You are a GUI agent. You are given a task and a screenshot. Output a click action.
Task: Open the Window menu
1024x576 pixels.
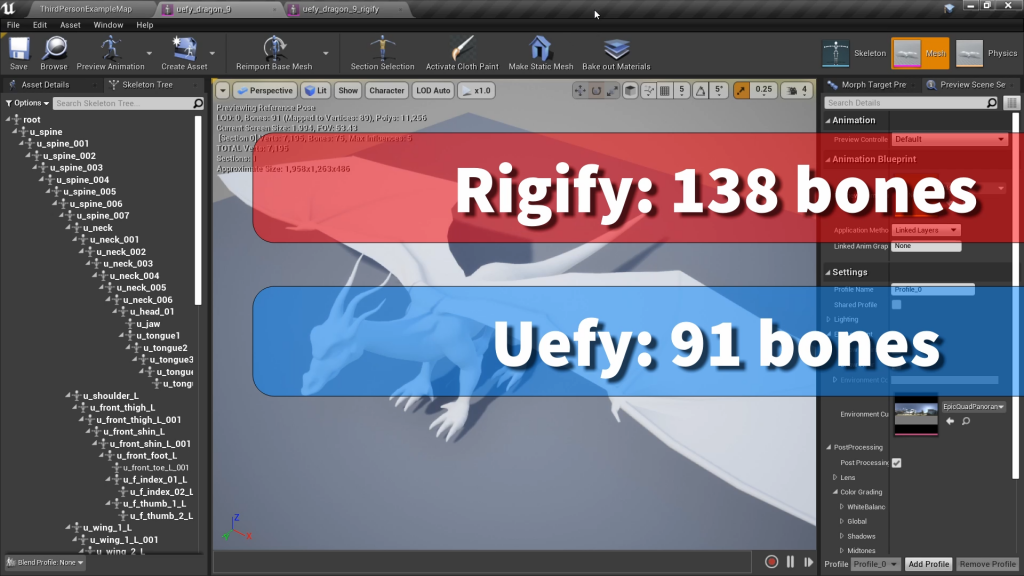(x=106, y=25)
